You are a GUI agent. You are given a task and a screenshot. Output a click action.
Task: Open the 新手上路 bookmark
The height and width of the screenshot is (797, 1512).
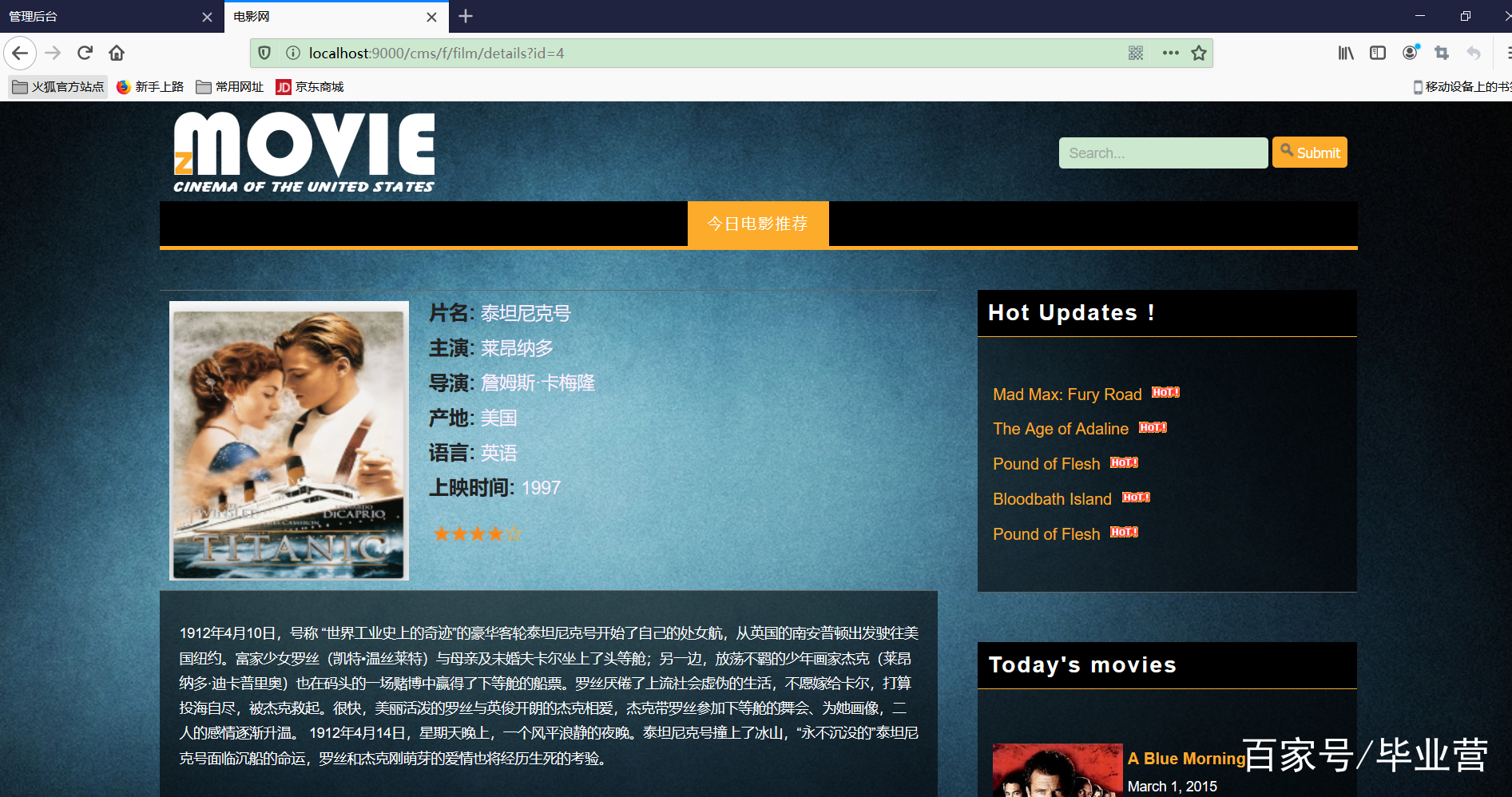point(150,87)
